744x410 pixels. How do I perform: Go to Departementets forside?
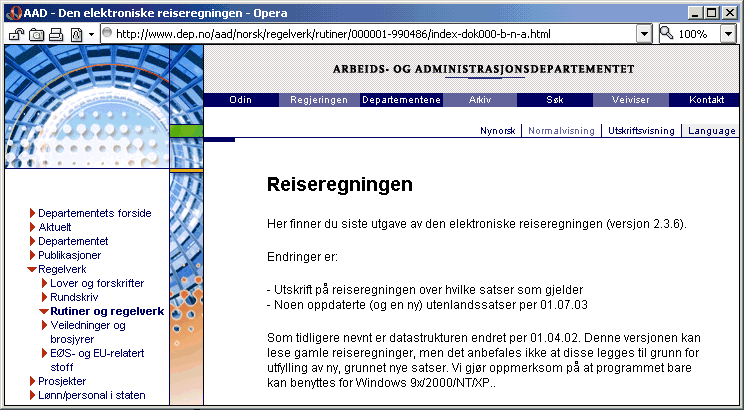[x=95, y=213]
